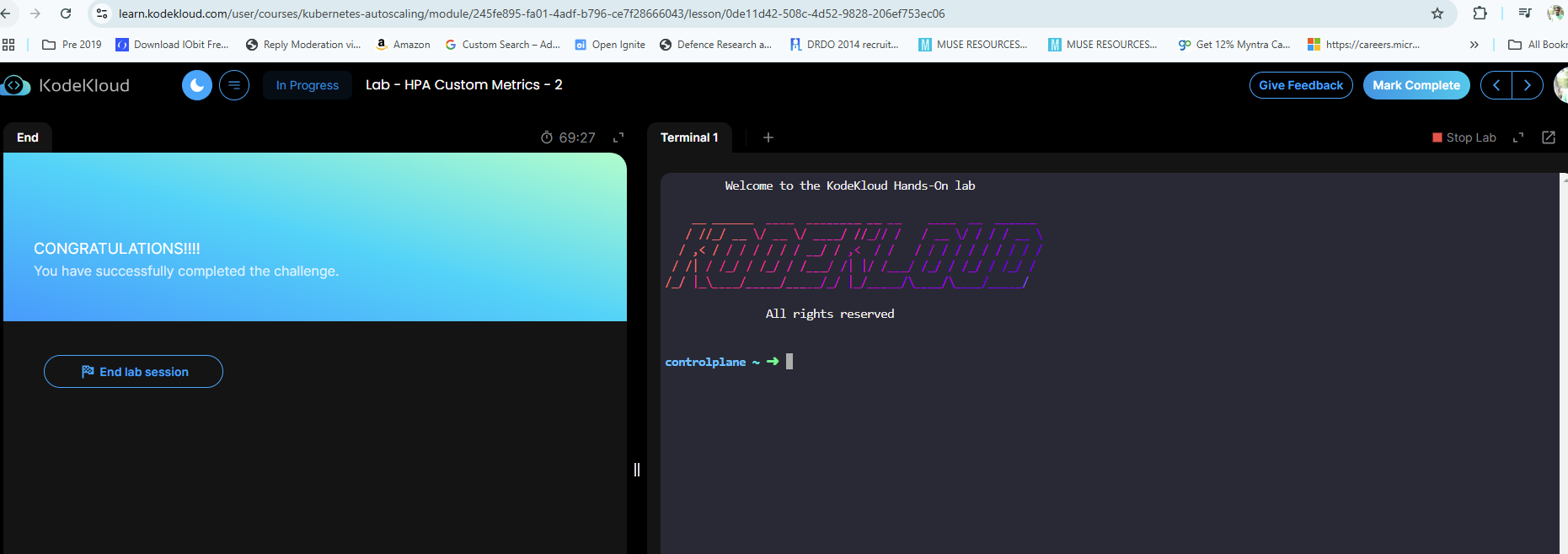Select the End tab
The image size is (1568, 554).
[x=28, y=137]
